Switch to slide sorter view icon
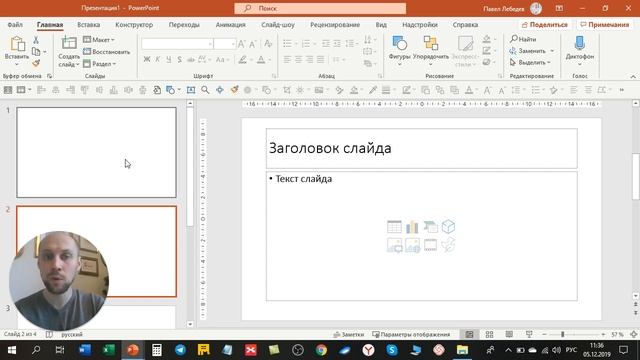The image size is (640, 360). [489, 334]
